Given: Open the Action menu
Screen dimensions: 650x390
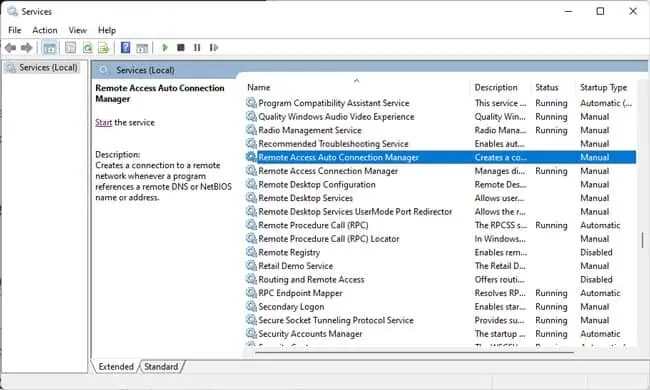Looking at the screenshot, I should tap(45, 30).
